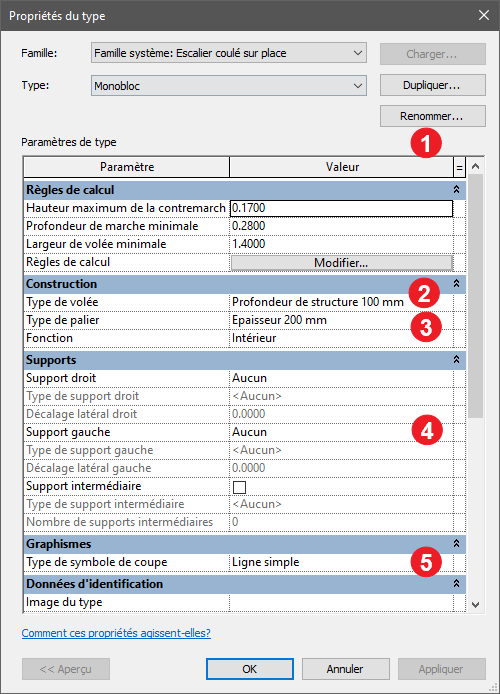This screenshot has height=694, width=500.
Task: Collapse the Données d'identification chevron
Action: coord(456,584)
